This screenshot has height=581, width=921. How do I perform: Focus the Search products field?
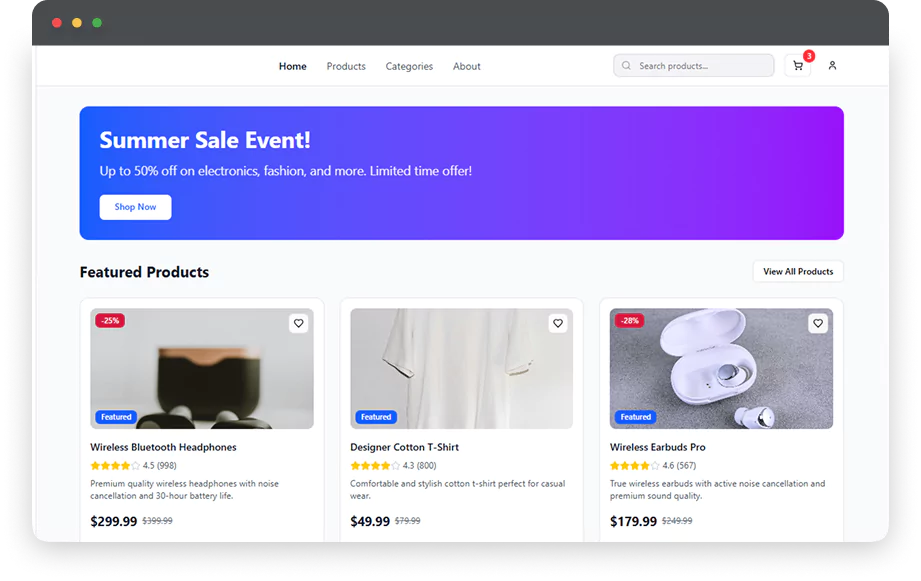coord(694,66)
